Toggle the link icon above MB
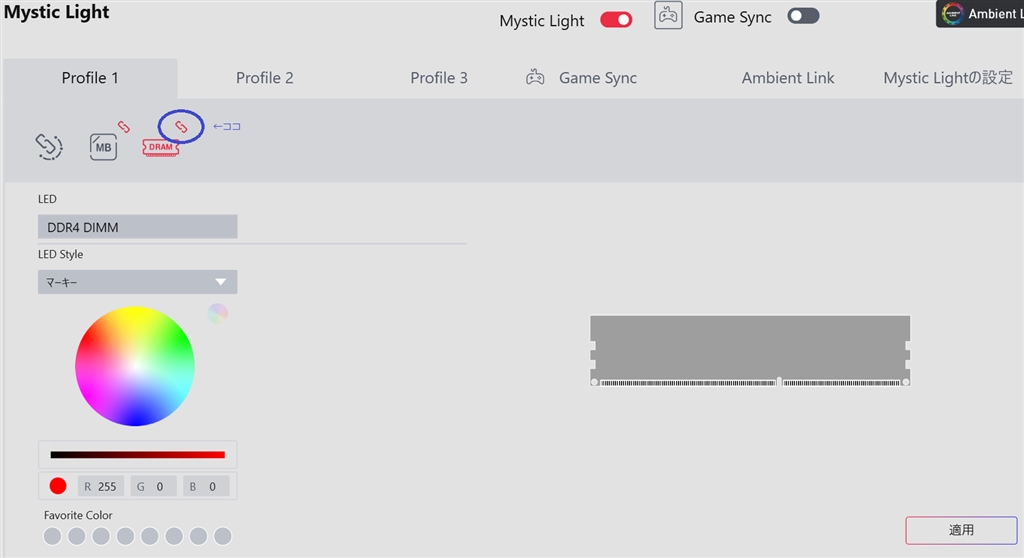 [123, 127]
